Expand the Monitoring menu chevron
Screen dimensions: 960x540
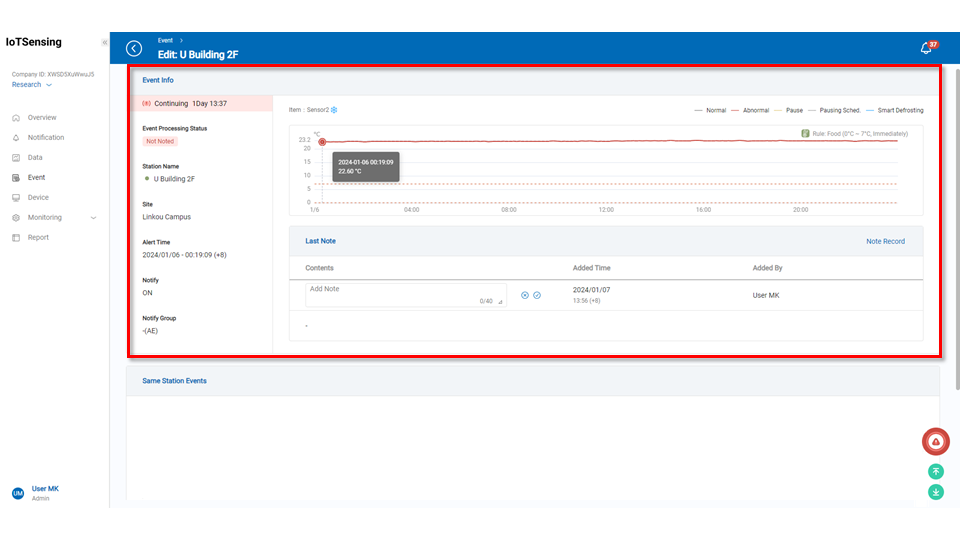[x=94, y=217]
